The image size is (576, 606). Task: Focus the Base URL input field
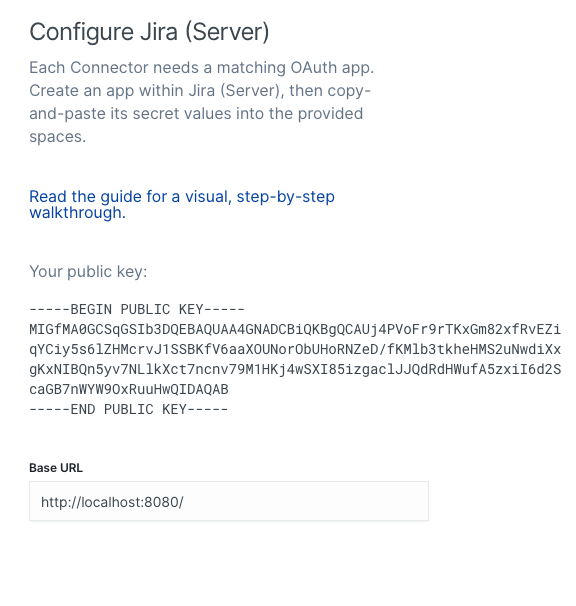coord(229,501)
